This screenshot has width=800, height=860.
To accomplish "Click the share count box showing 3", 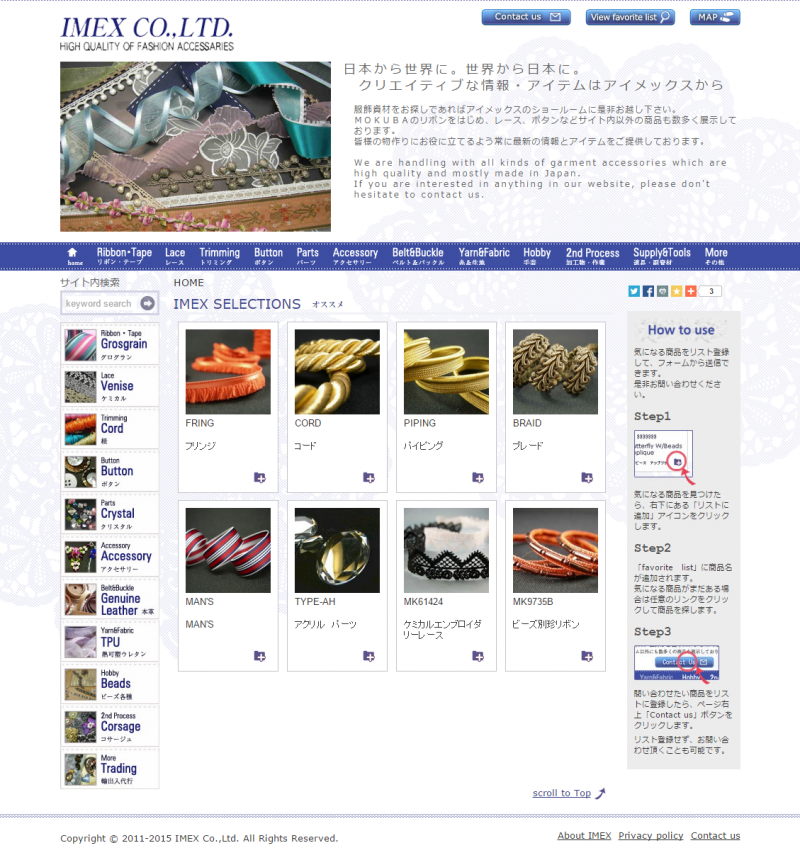I will point(711,291).
